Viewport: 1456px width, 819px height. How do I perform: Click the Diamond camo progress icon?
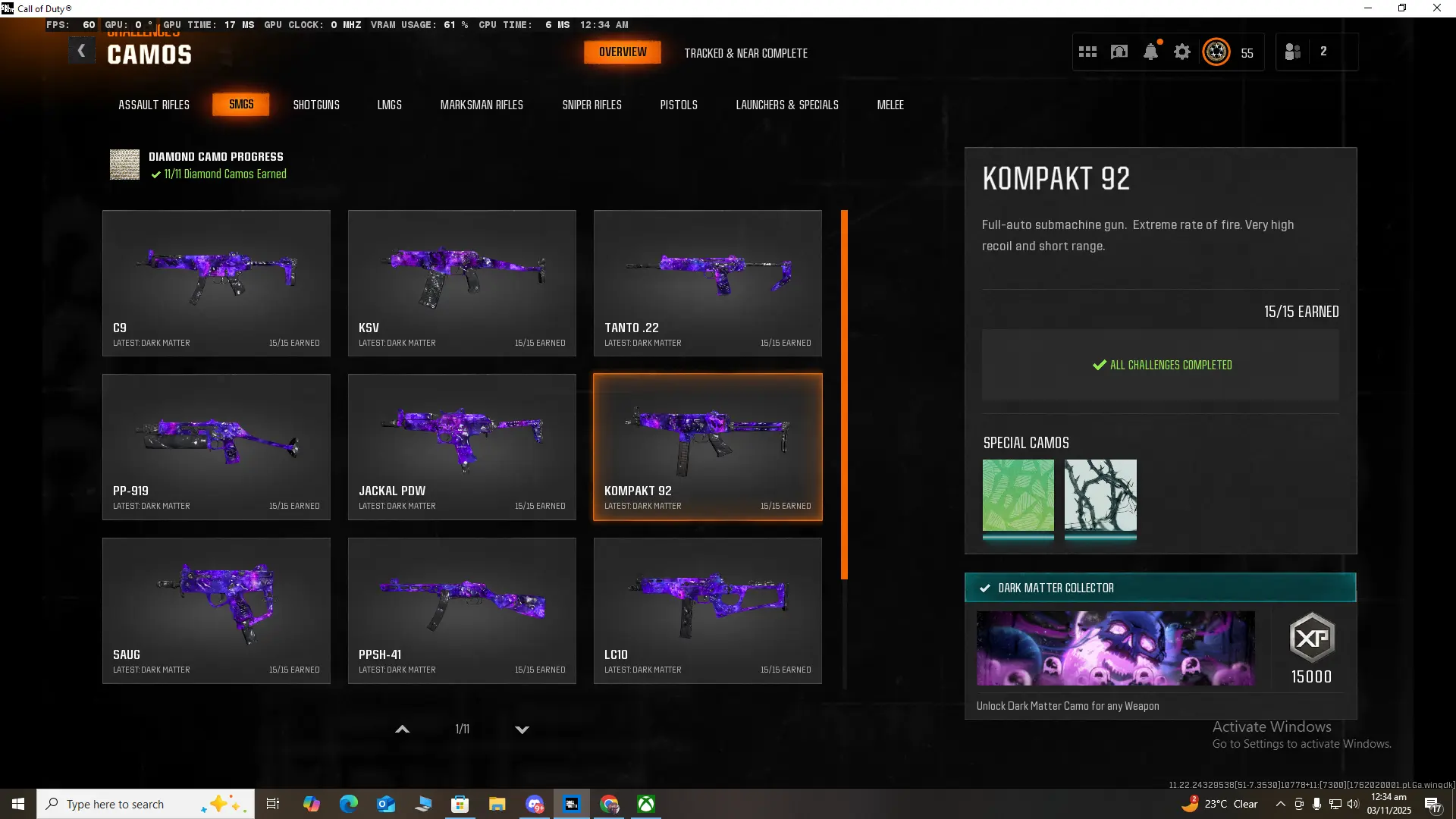point(124,165)
